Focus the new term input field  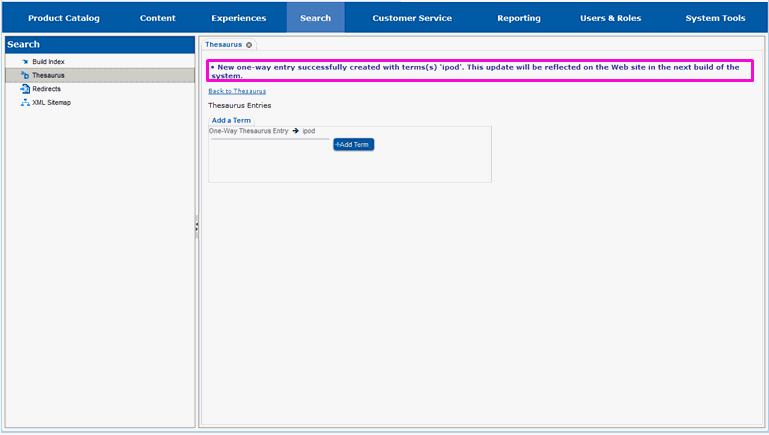[x=270, y=144]
